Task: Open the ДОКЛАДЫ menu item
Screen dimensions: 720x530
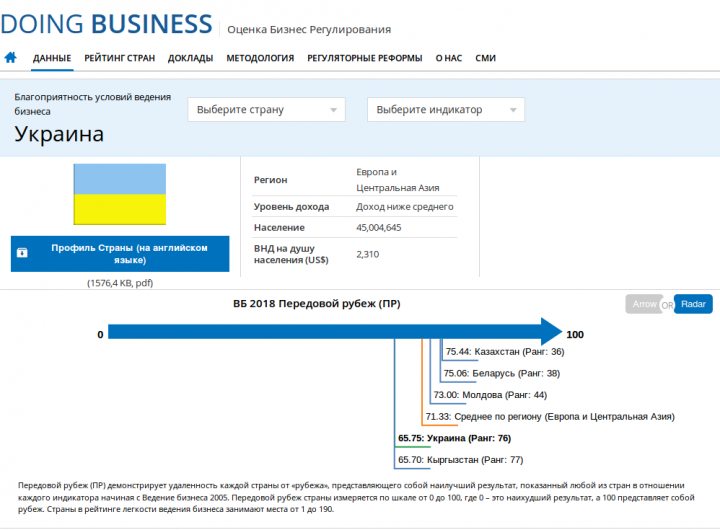Action: tap(190, 58)
